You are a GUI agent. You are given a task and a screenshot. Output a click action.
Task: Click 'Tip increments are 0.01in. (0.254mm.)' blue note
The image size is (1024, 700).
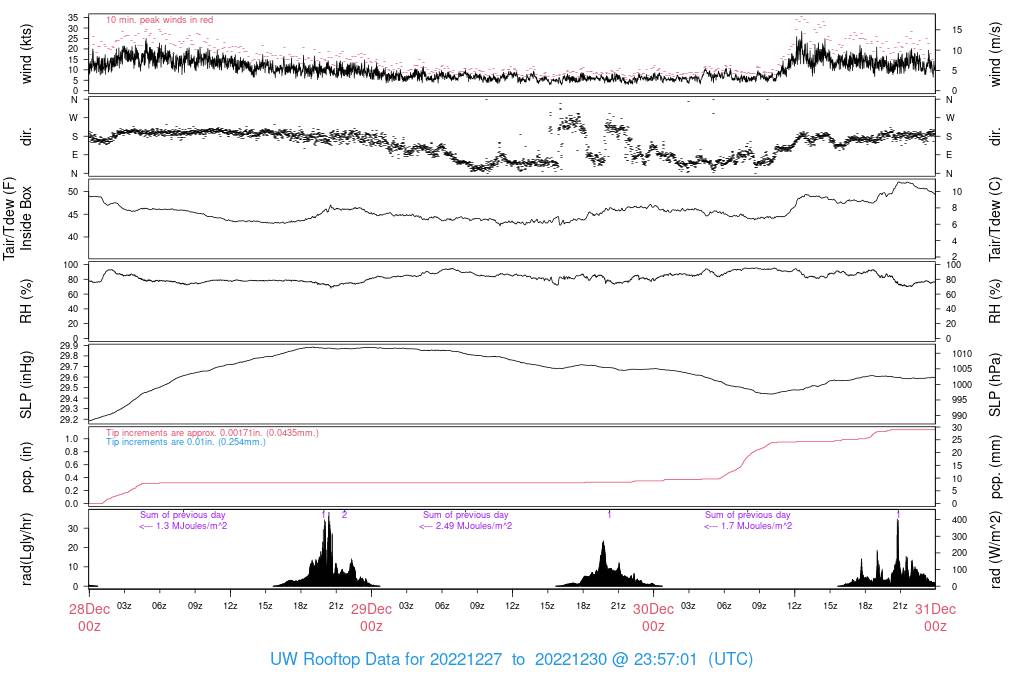coord(186,441)
